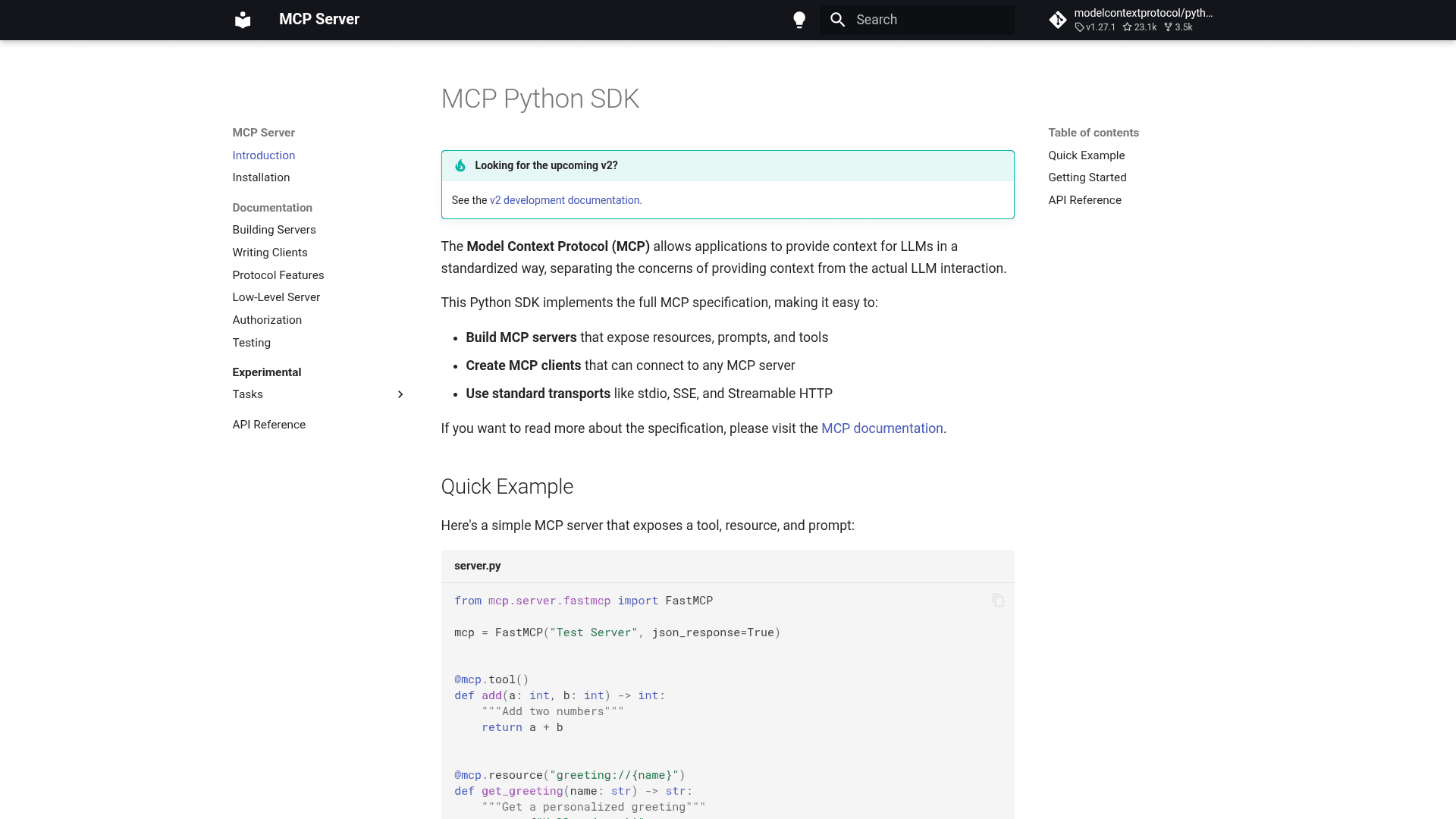Viewport: 1456px width, 819px height.
Task: Jump to Quick Example in the table of contents
Action: click(x=1086, y=155)
